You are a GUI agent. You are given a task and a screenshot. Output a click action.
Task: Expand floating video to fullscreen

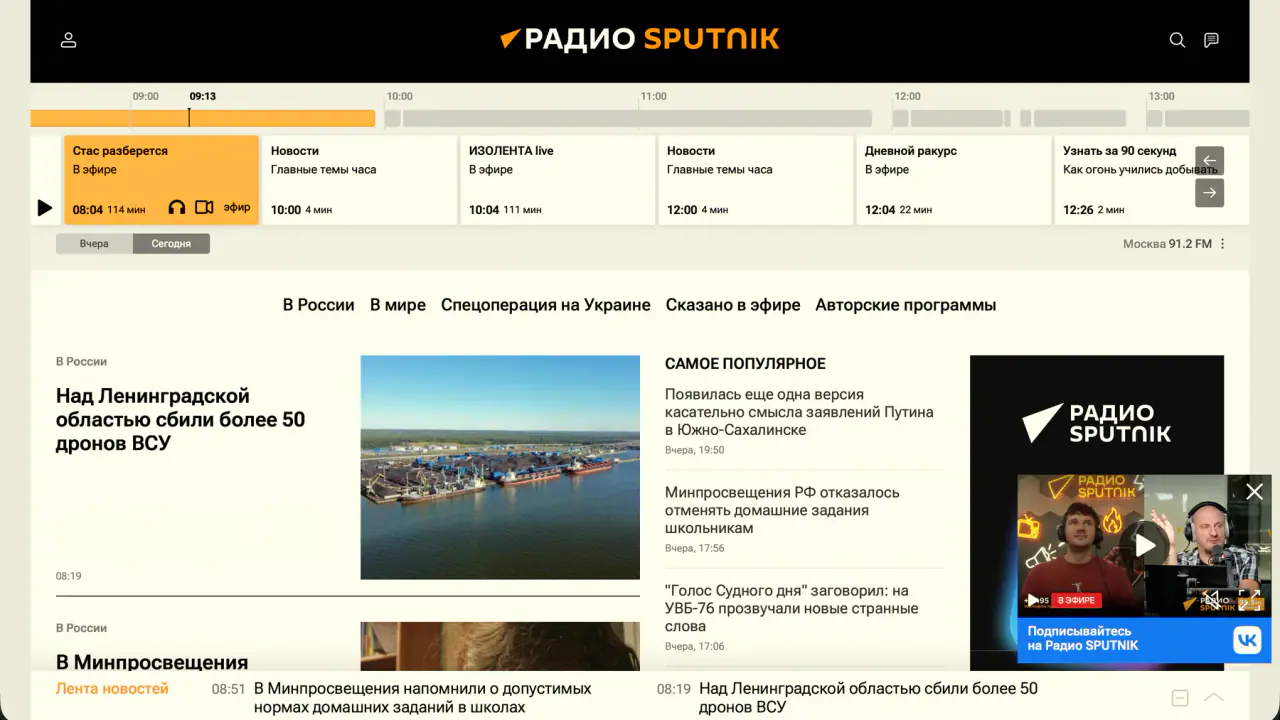coord(1250,599)
